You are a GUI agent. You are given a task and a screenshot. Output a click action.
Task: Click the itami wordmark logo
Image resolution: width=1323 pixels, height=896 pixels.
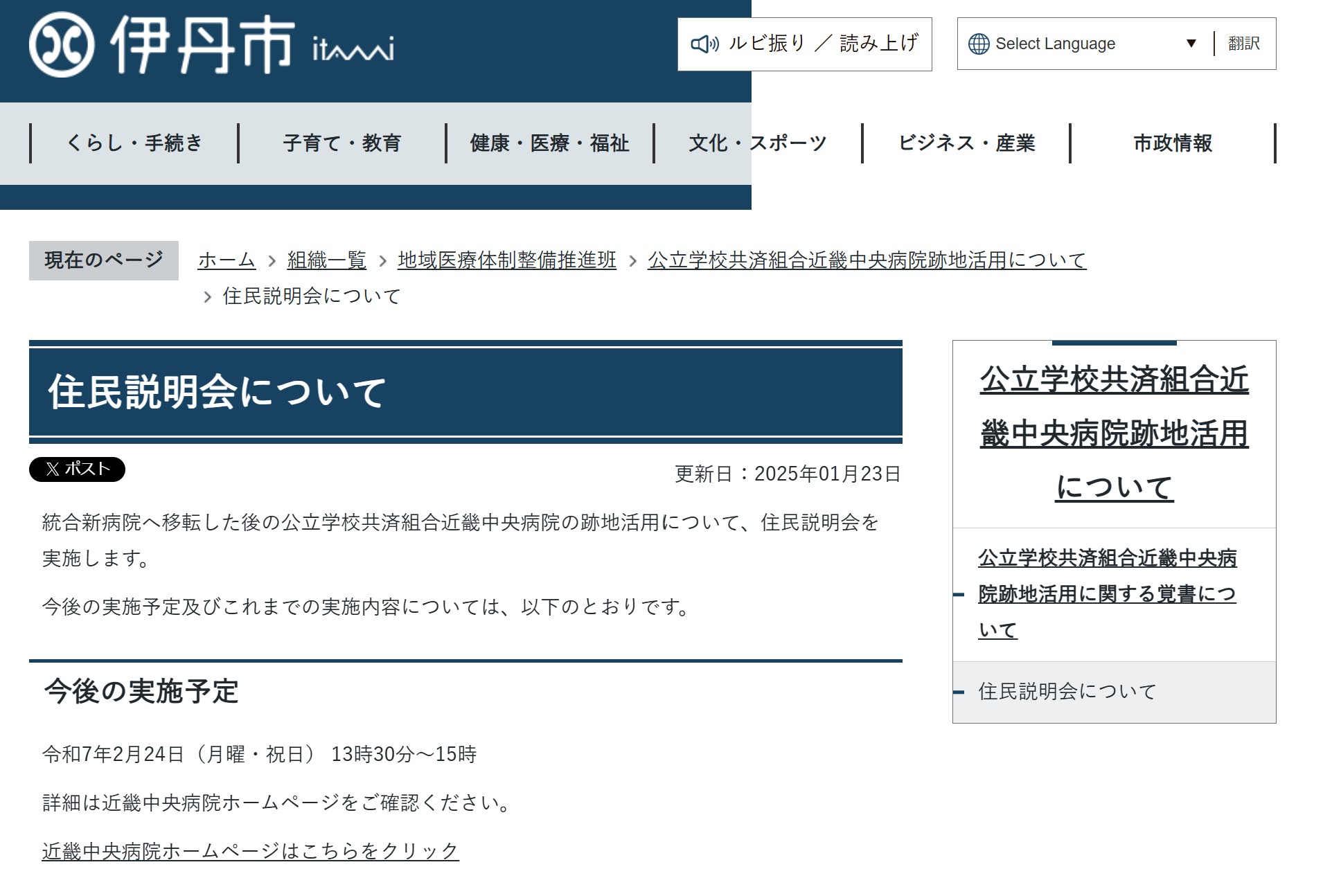(x=353, y=48)
